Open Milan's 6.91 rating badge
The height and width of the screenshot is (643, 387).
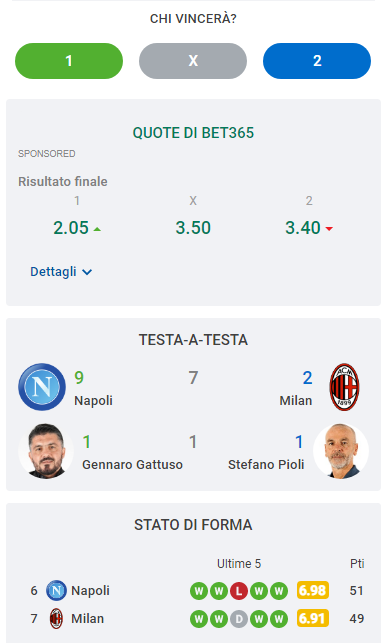coord(313,618)
